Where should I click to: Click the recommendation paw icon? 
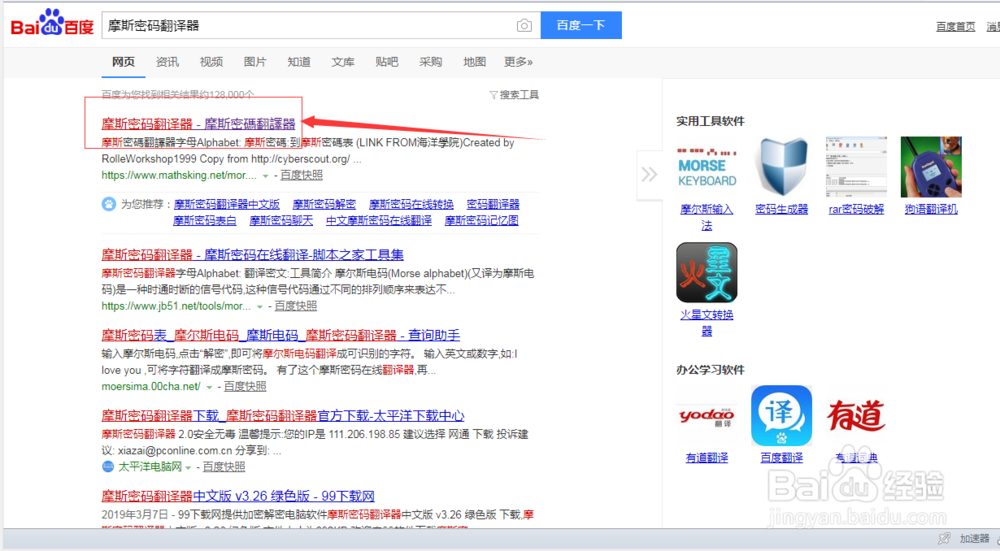pyautogui.click(x=109, y=204)
